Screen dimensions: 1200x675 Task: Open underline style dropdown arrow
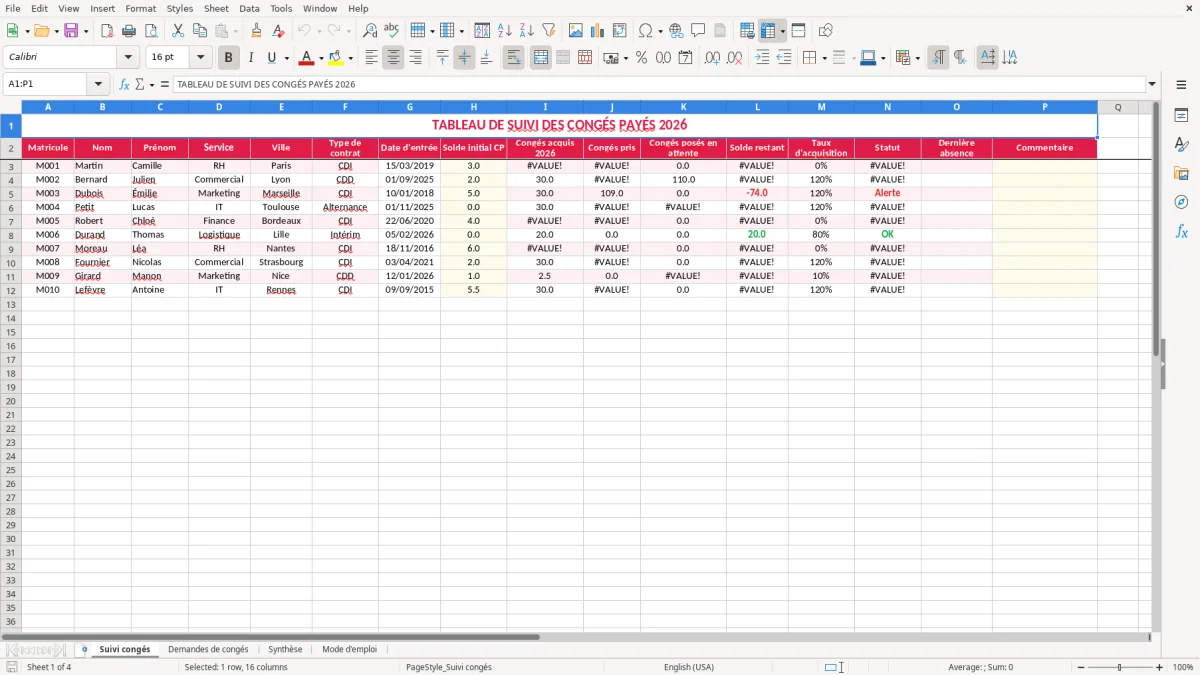pyautogui.click(x=286, y=58)
